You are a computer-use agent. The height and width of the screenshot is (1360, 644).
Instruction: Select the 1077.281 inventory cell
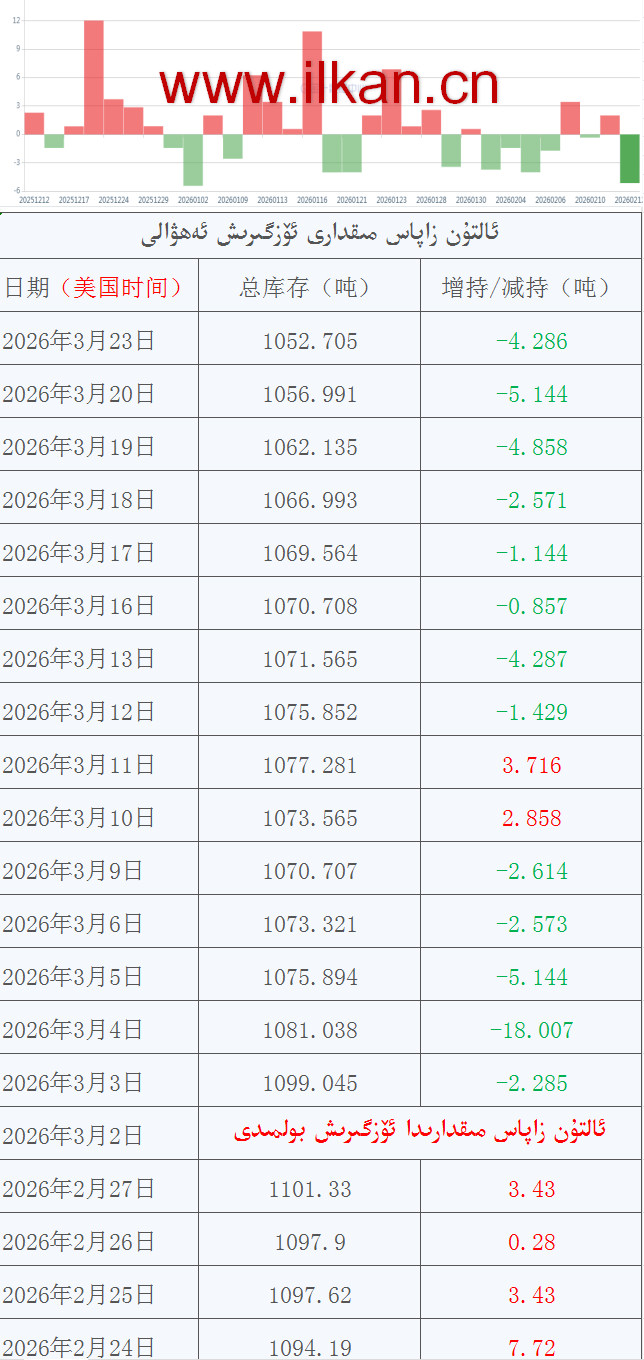coord(310,765)
